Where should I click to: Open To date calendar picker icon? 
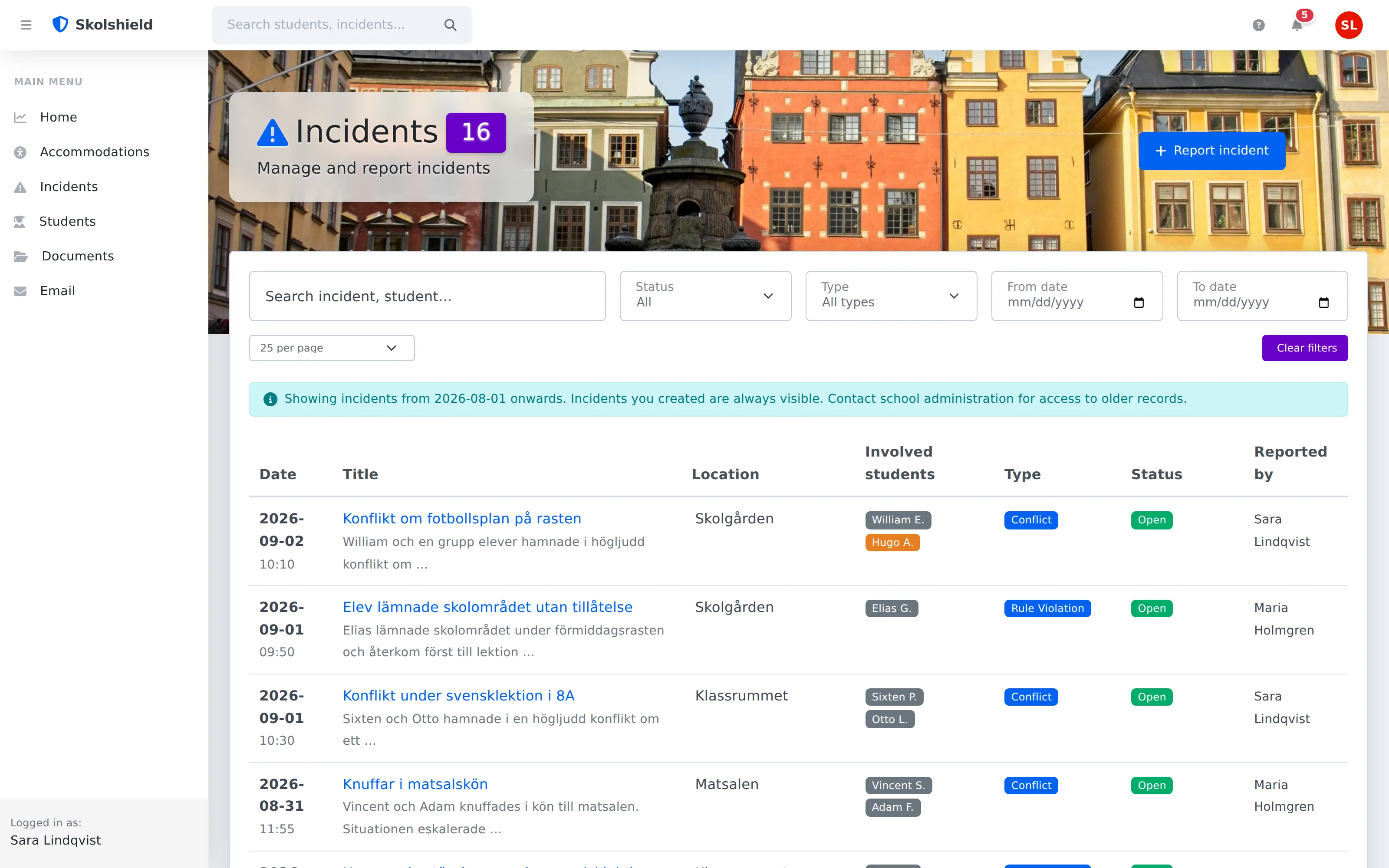1324,302
